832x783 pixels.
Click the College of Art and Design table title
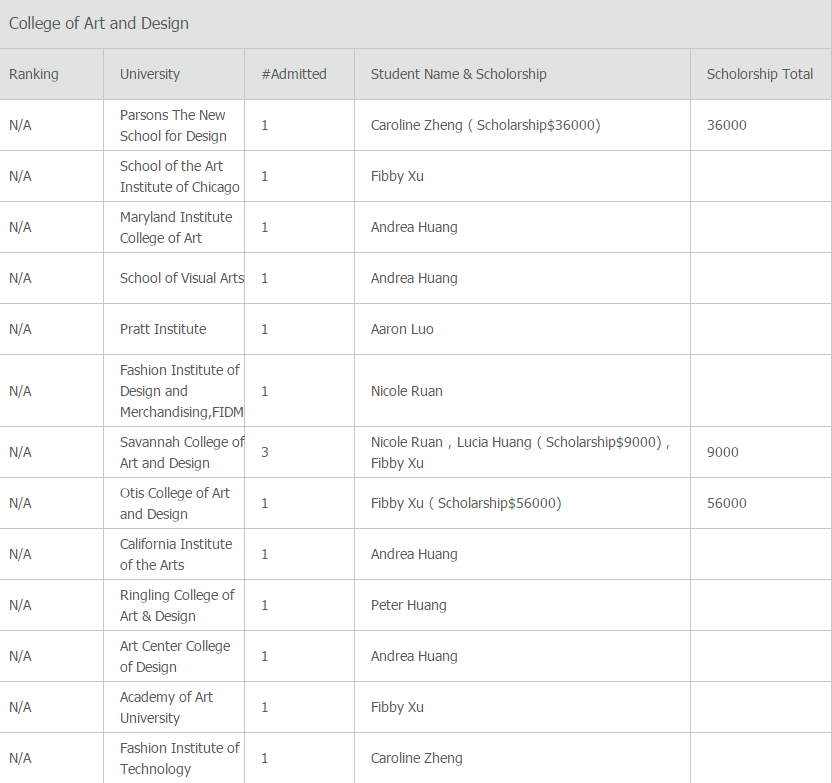[x=99, y=23]
